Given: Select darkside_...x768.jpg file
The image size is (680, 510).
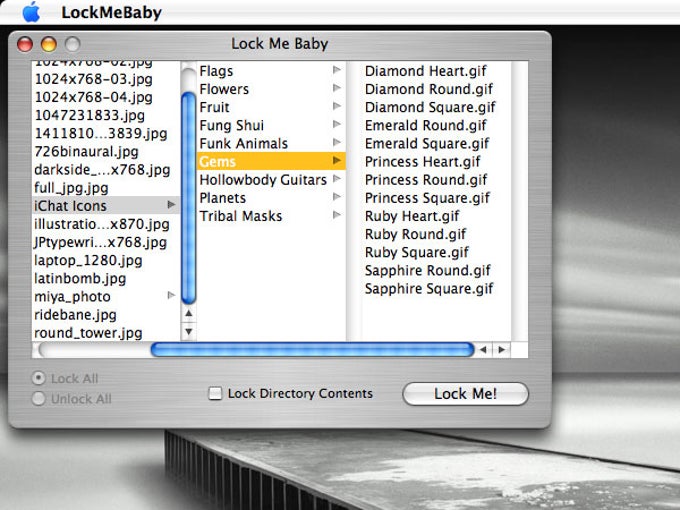Looking at the screenshot, I should pyautogui.click(x=102, y=170).
